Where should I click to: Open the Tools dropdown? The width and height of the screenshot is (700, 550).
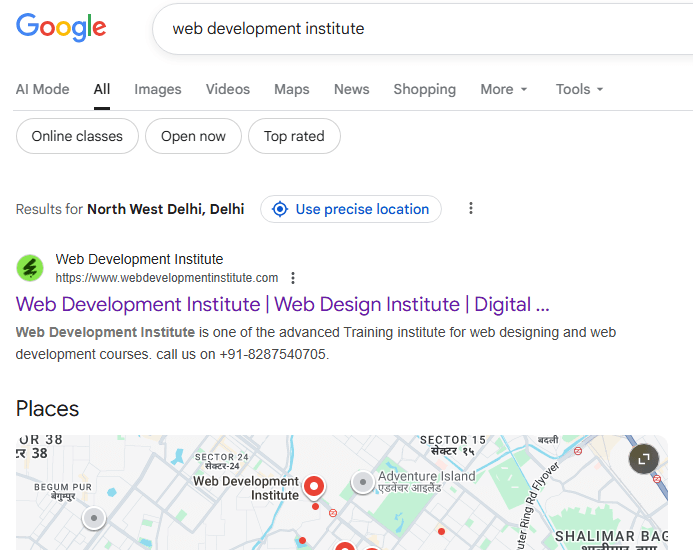click(x=579, y=89)
